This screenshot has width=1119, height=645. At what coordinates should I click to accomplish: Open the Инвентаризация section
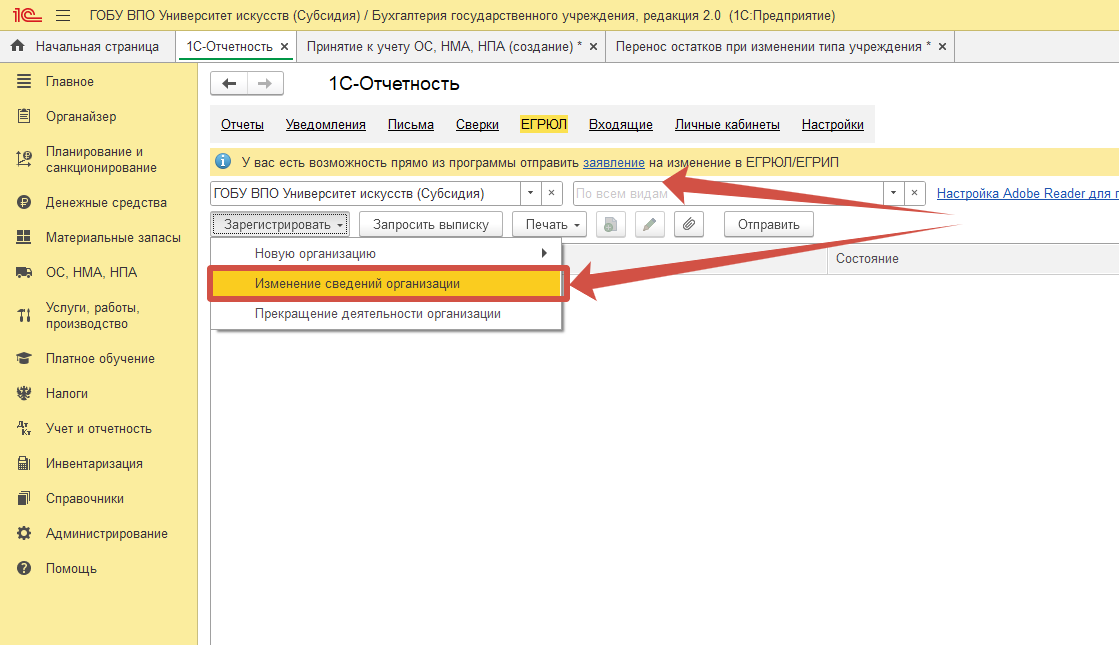(x=94, y=464)
